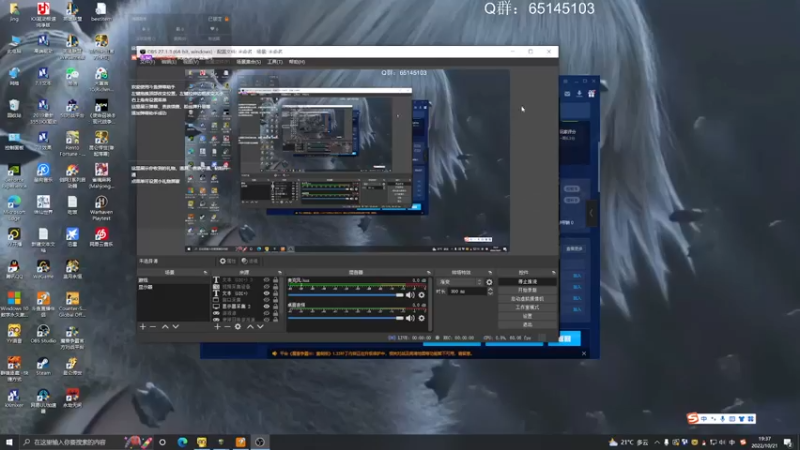Open settings gear of second mixer channel
The width and height of the screenshot is (800, 450).
(421, 318)
